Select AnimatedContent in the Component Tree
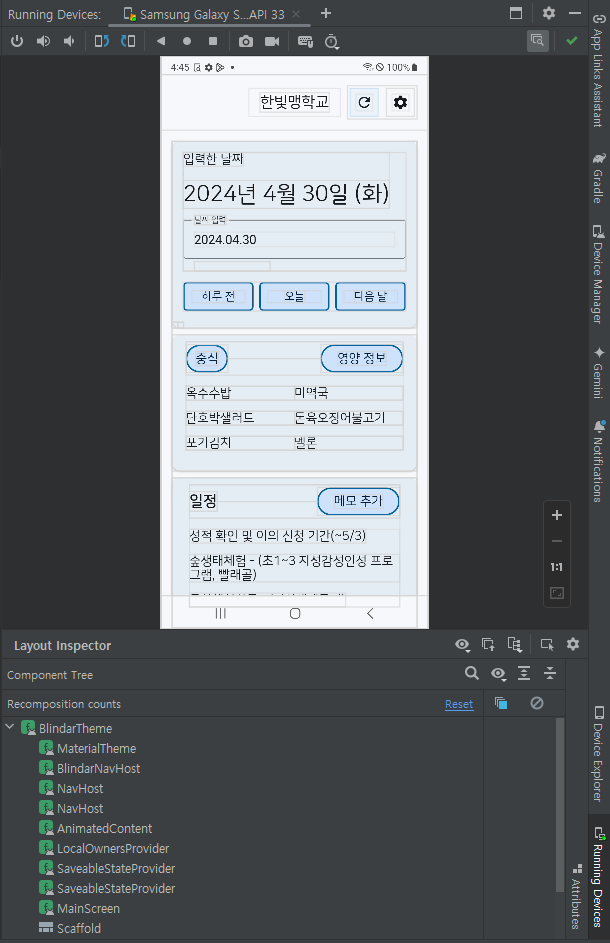This screenshot has height=943, width=610. [x=104, y=829]
